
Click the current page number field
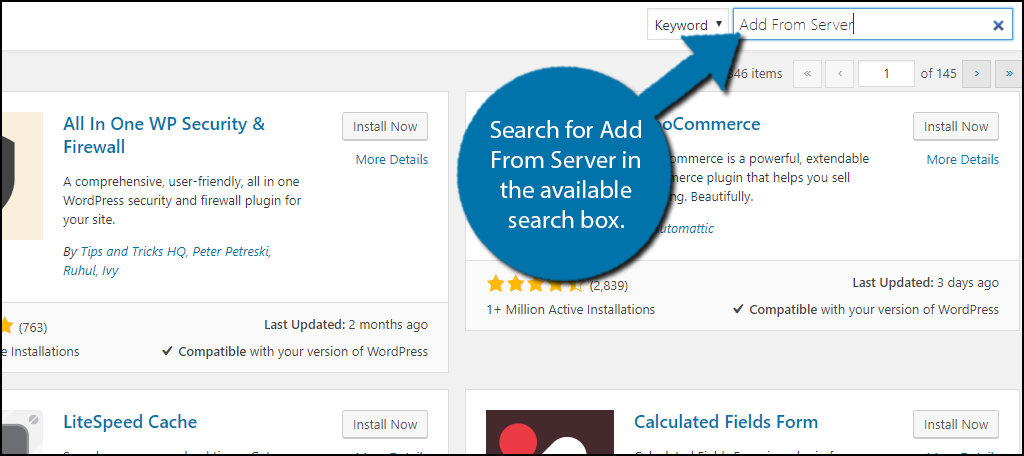point(885,74)
